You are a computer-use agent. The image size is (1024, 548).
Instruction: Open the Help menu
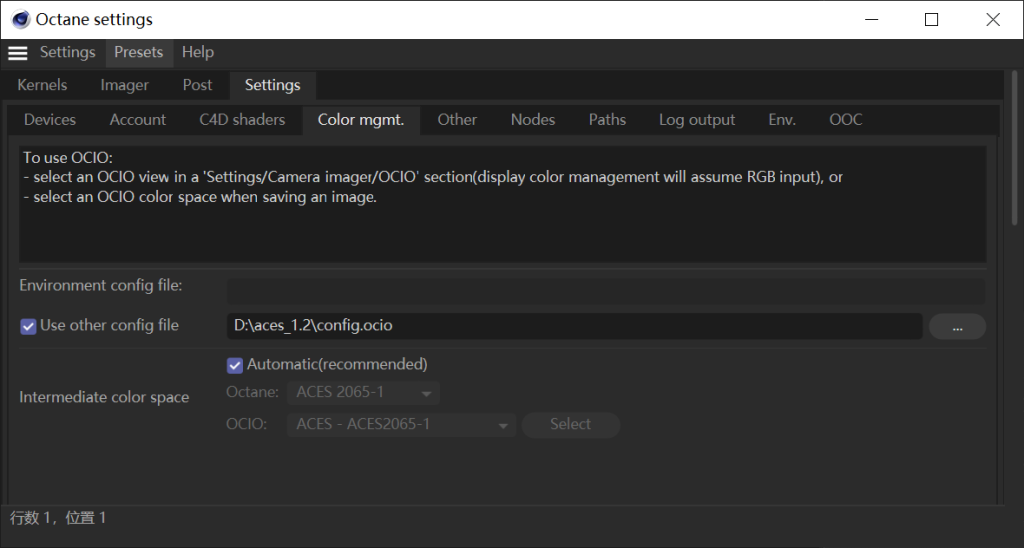198,52
